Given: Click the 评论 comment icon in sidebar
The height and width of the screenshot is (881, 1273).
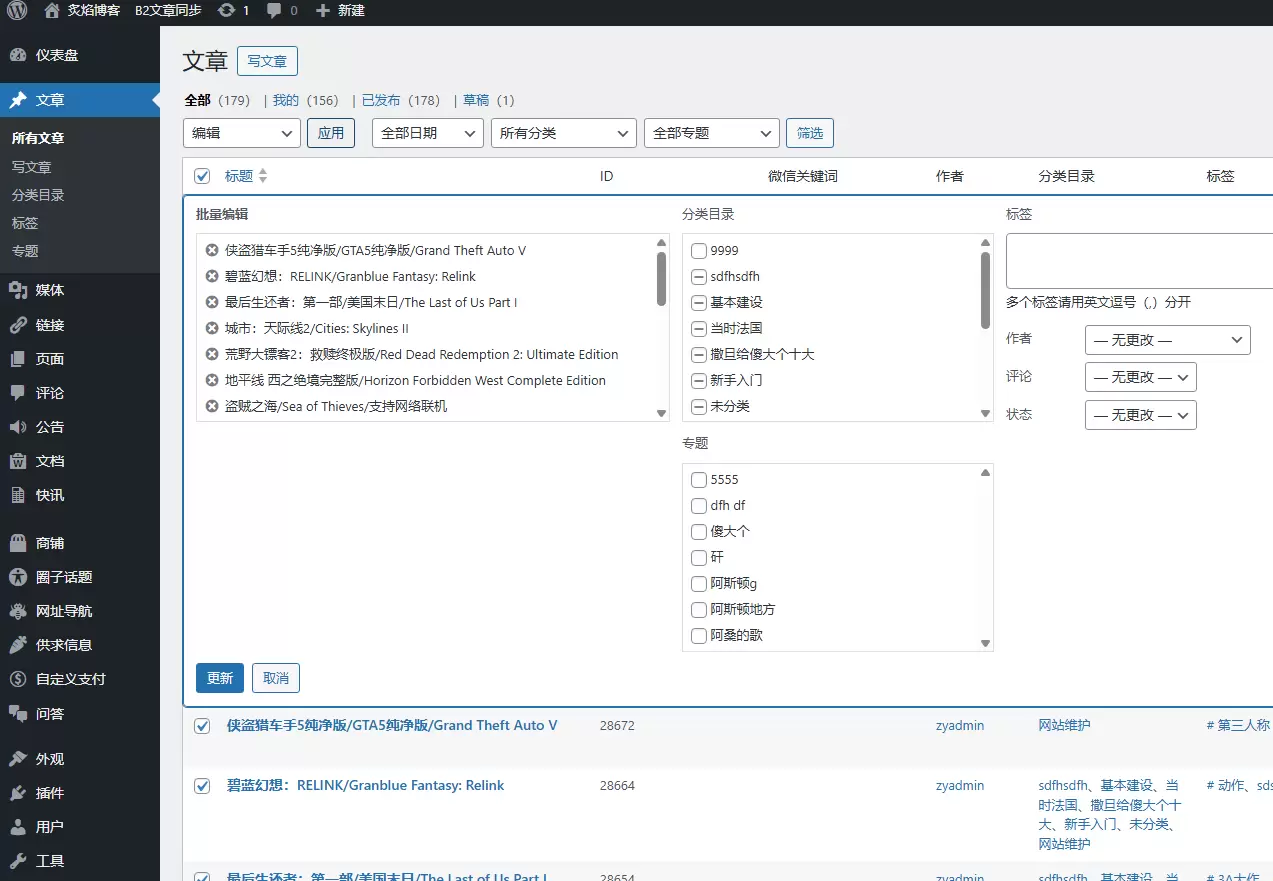Looking at the screenshot, I should (18, 393).
